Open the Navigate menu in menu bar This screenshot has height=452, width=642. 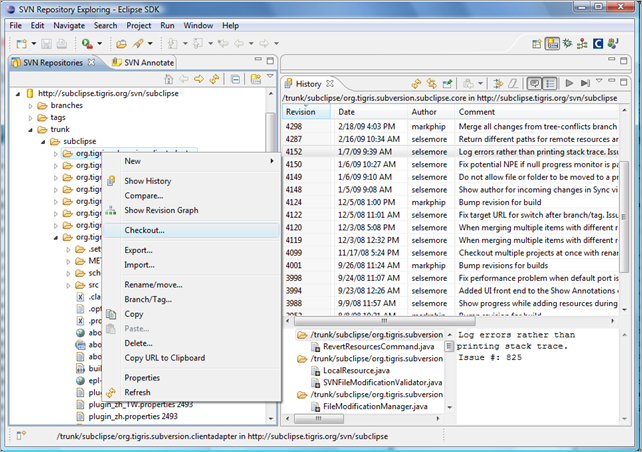click(69, 24)
